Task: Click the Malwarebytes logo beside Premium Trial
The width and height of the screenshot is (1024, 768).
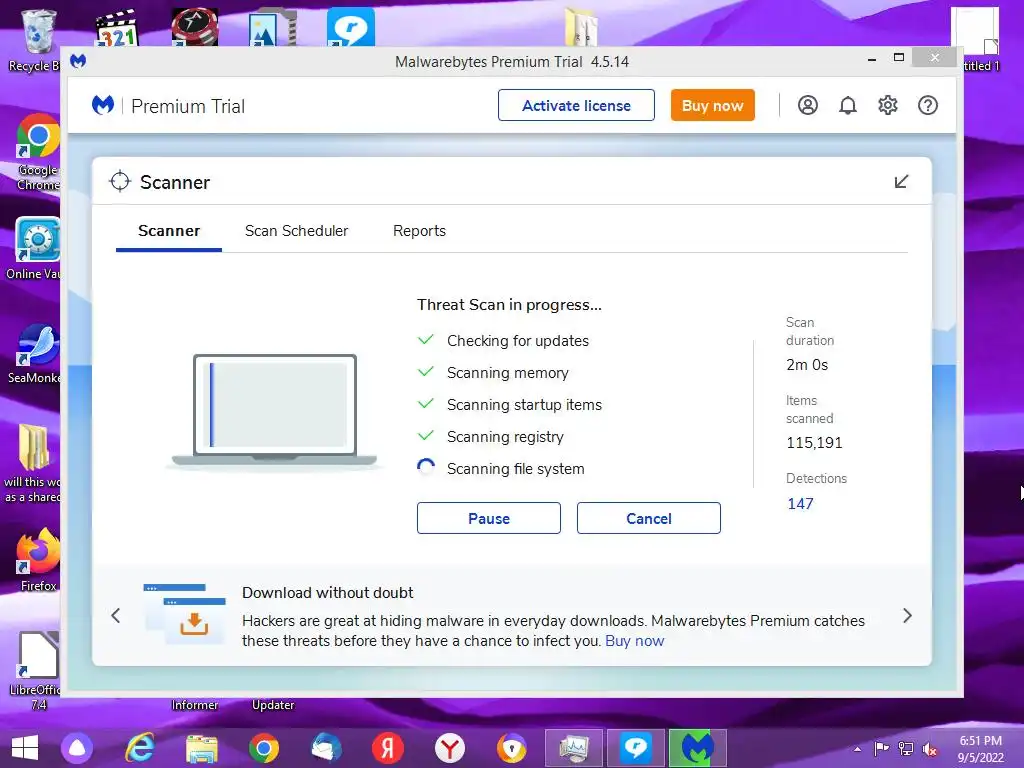Action: pyautogui.click(x=103, y=105)
